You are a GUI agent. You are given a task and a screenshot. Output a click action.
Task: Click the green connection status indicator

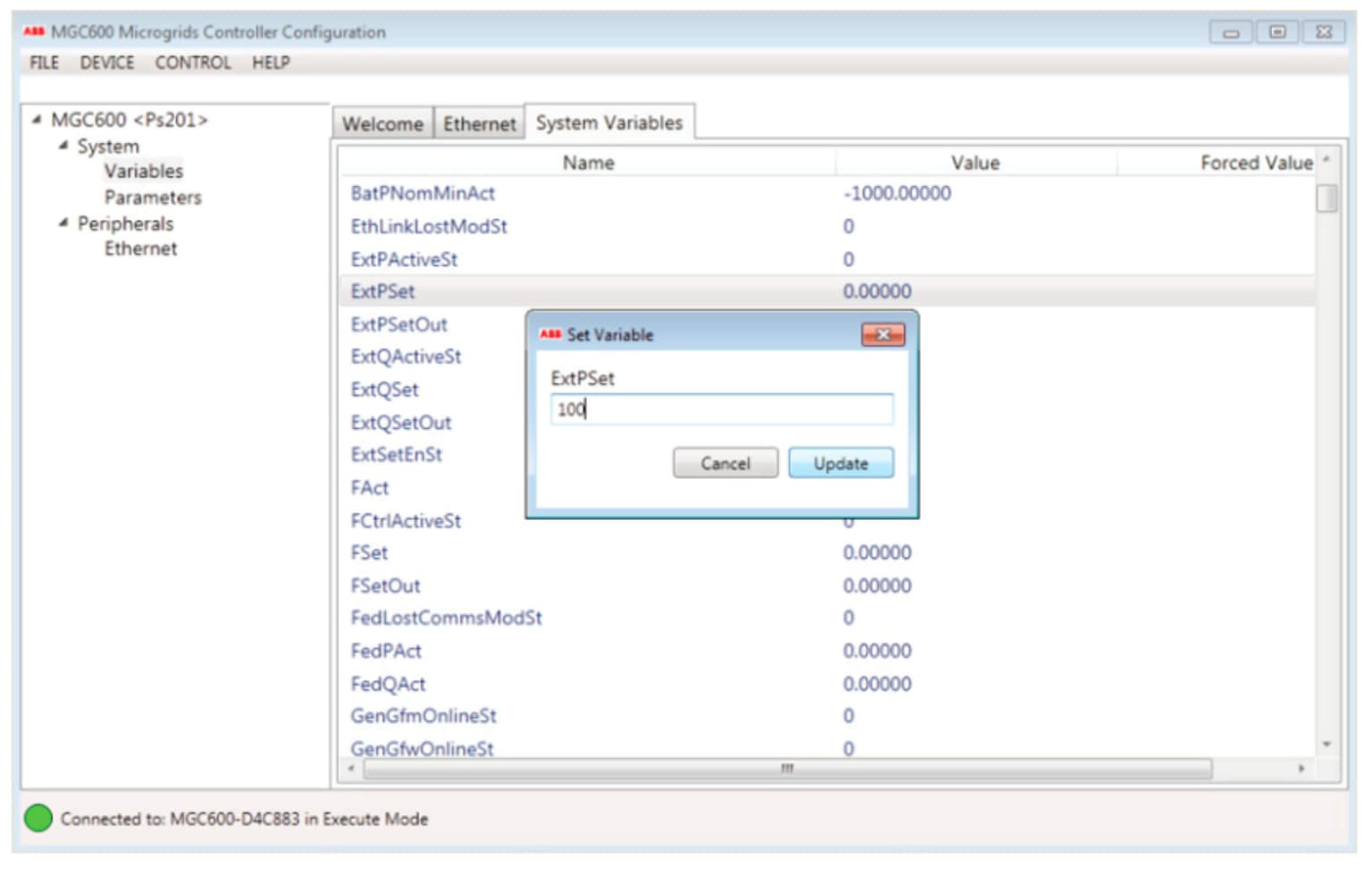click(38, 818)
